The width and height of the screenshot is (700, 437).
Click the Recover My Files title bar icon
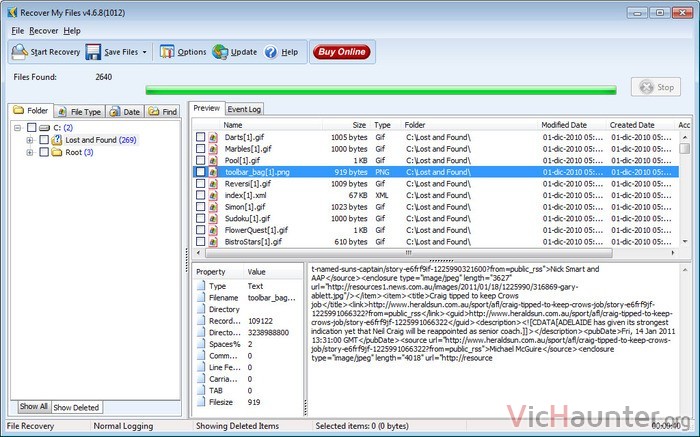click(x=12, y=12)
